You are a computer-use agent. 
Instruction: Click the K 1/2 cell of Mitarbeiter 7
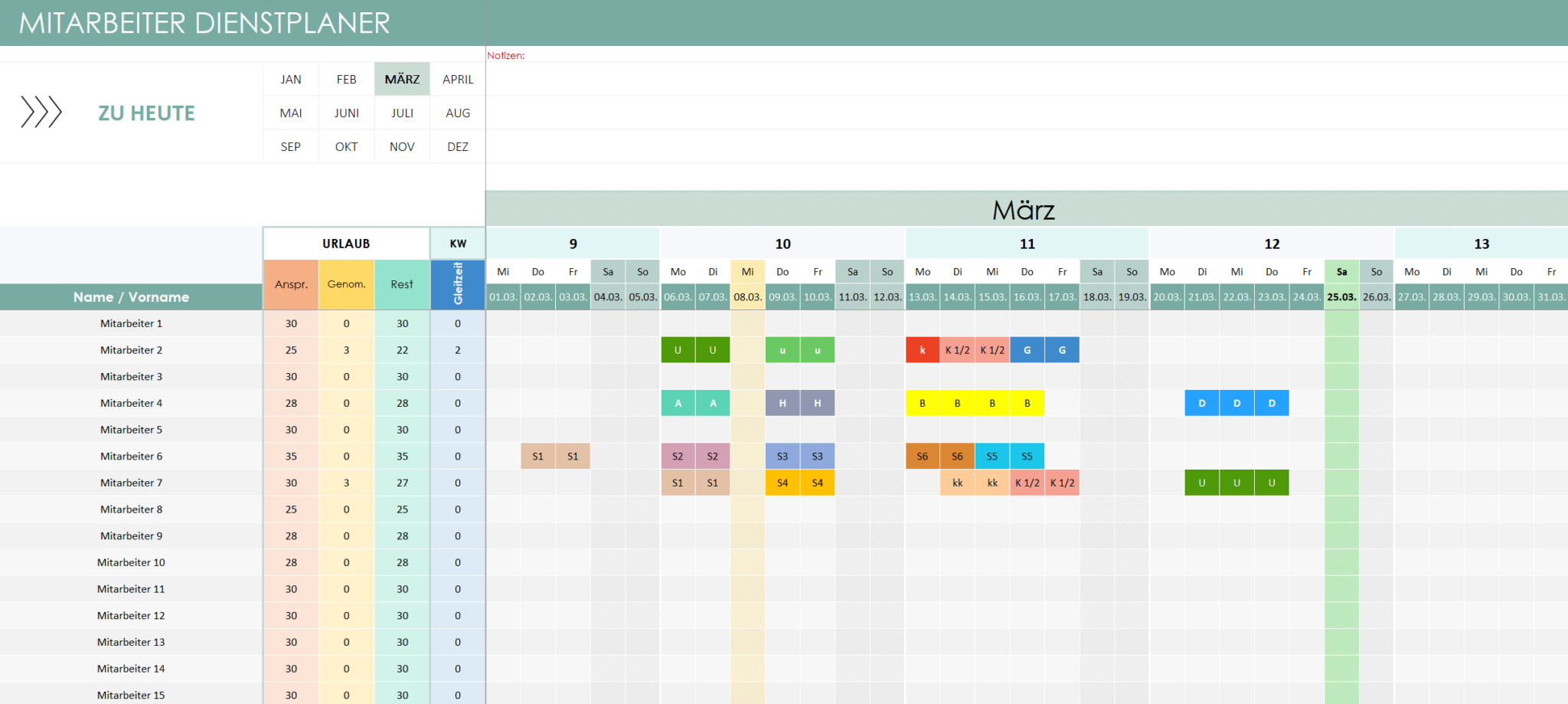click(x=1027, y=483)
